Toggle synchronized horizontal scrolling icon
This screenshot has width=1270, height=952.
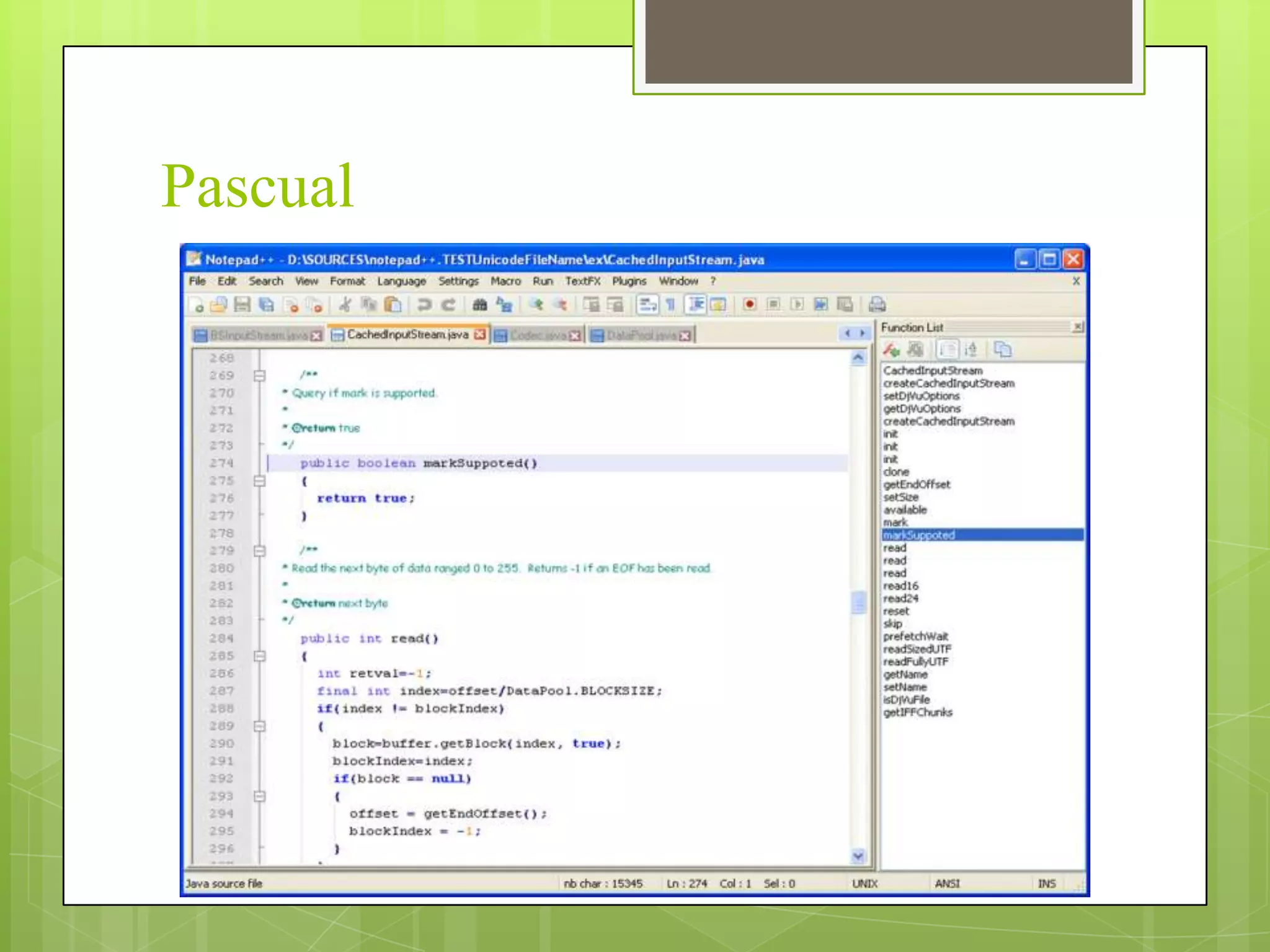[615, 304]
